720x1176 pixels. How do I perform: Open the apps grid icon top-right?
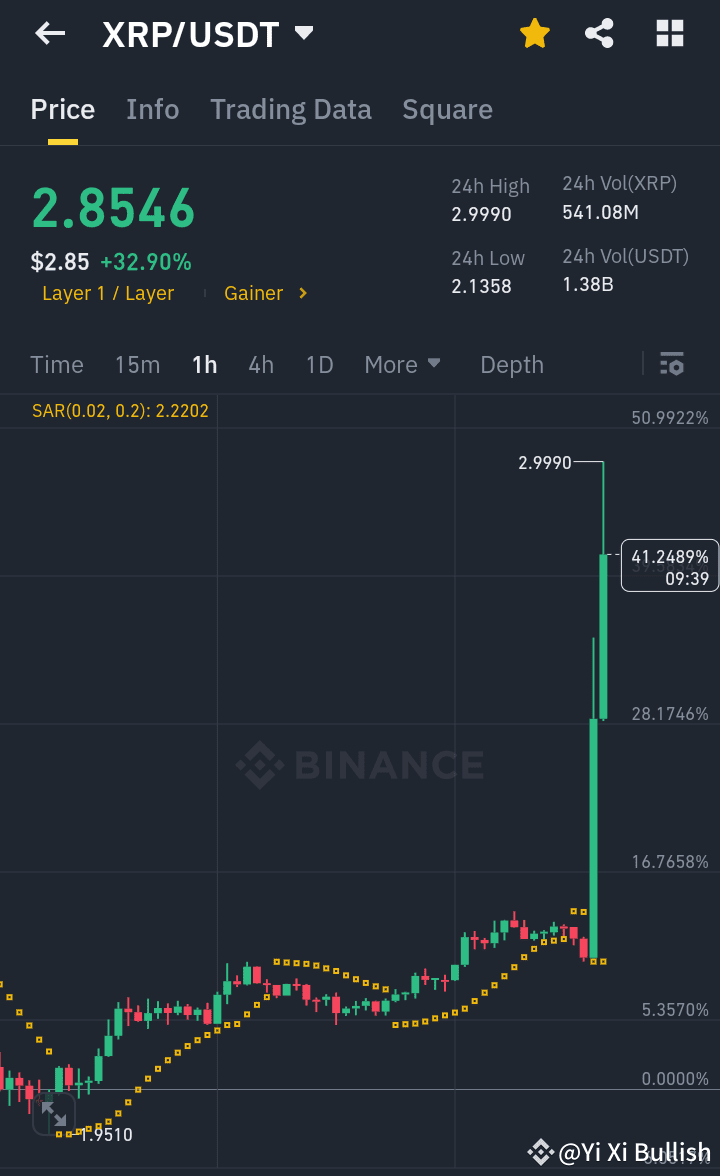click(668, 33)
